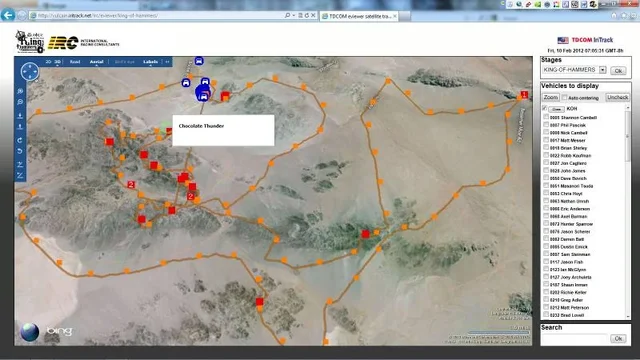Check vehicle 0018 Brian Shirley
Screen dimensions: 640x360
pos(546,148)
